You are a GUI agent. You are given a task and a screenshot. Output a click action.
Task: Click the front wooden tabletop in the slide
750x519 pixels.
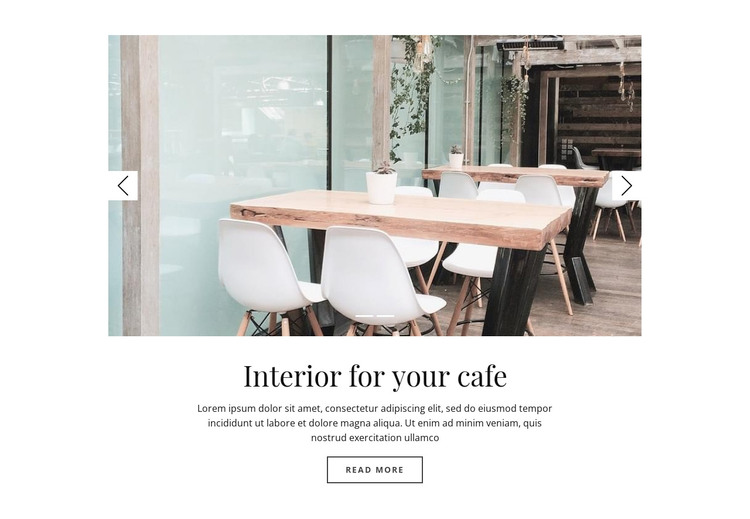(399, 218)
